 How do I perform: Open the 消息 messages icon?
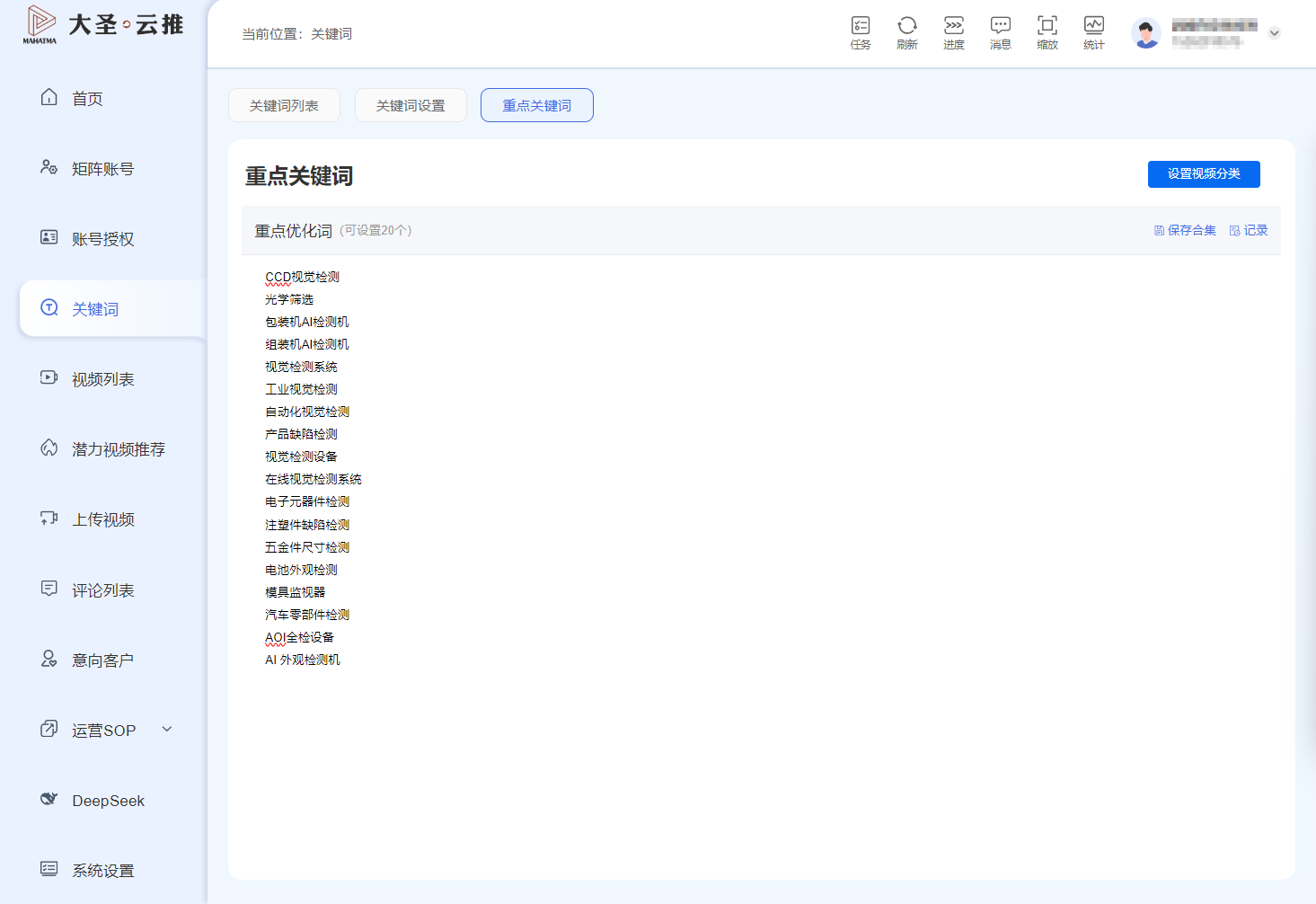(x=1001, y=32)
